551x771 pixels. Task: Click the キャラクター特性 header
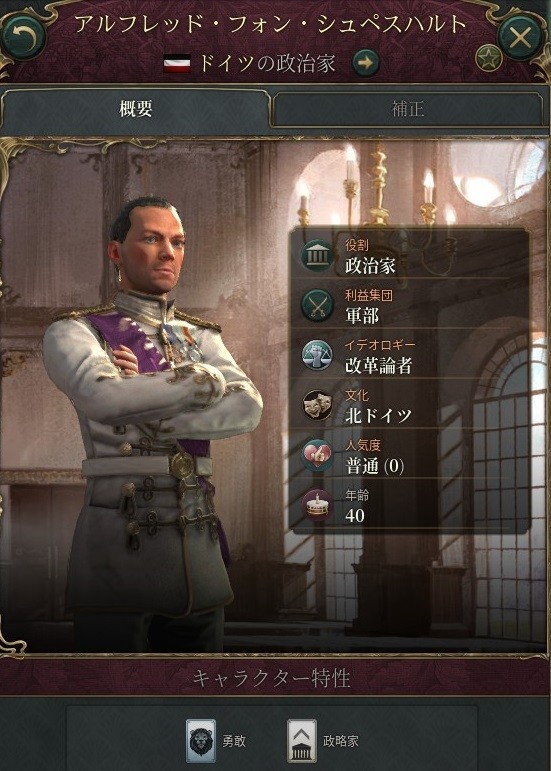[x=271, y=679]
